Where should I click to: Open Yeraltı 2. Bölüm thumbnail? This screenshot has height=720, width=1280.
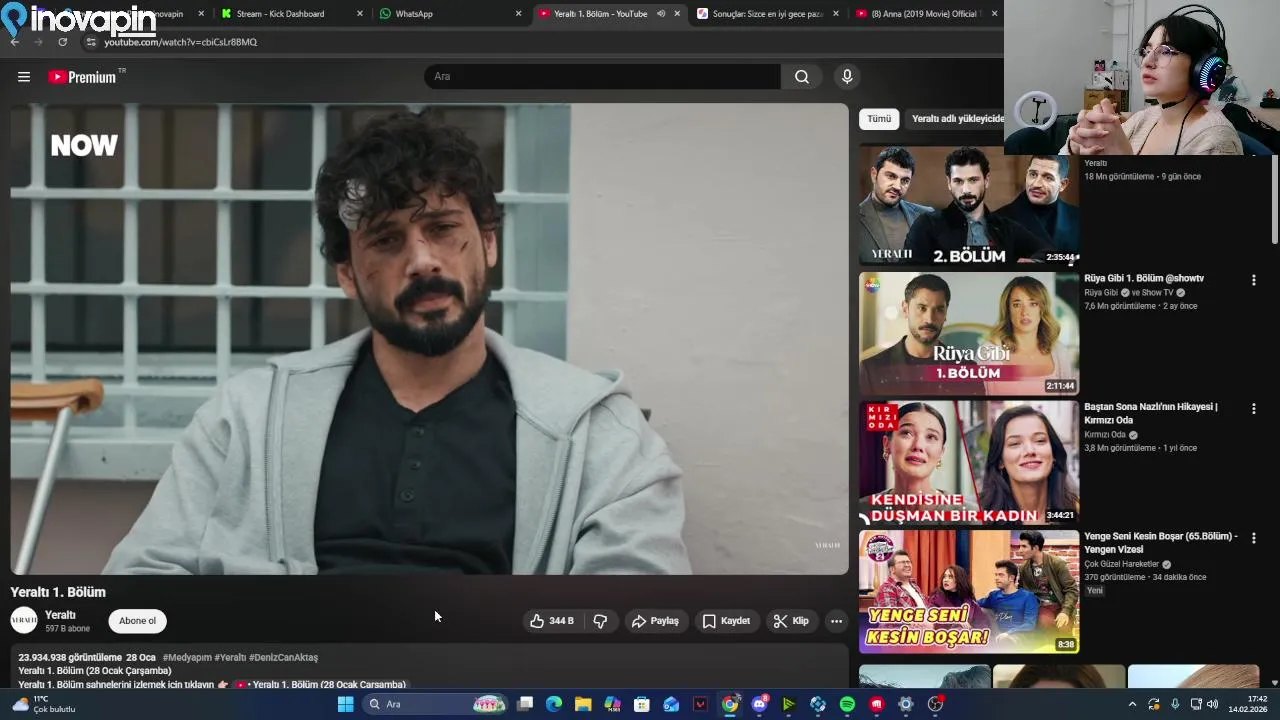tap(969, 205)
